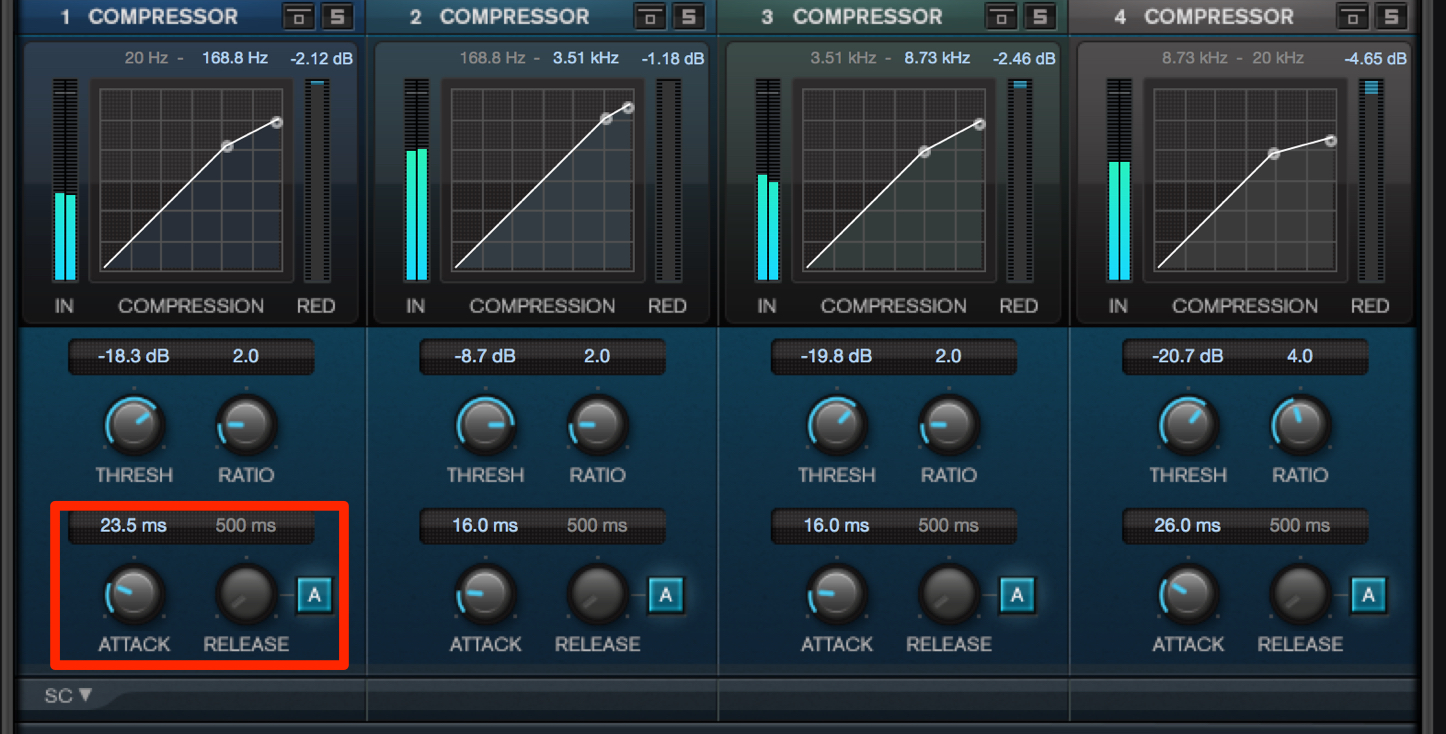Click compressor 4 RELEASE knob
Image resolution: width=1446 pixels, height=734 pixels.
coord(1301,594)
